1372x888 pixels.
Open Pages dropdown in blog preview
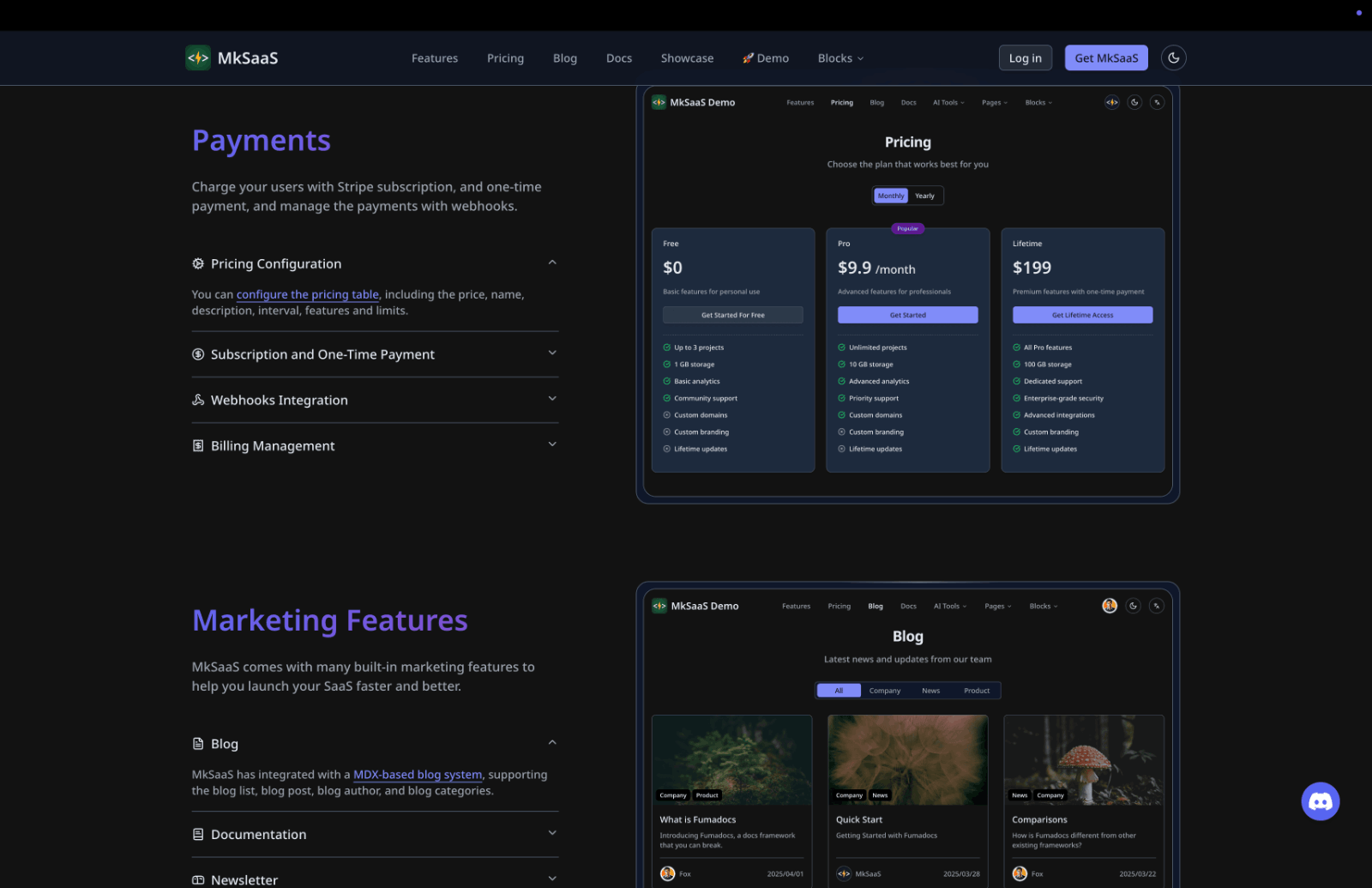pos(997,606)
